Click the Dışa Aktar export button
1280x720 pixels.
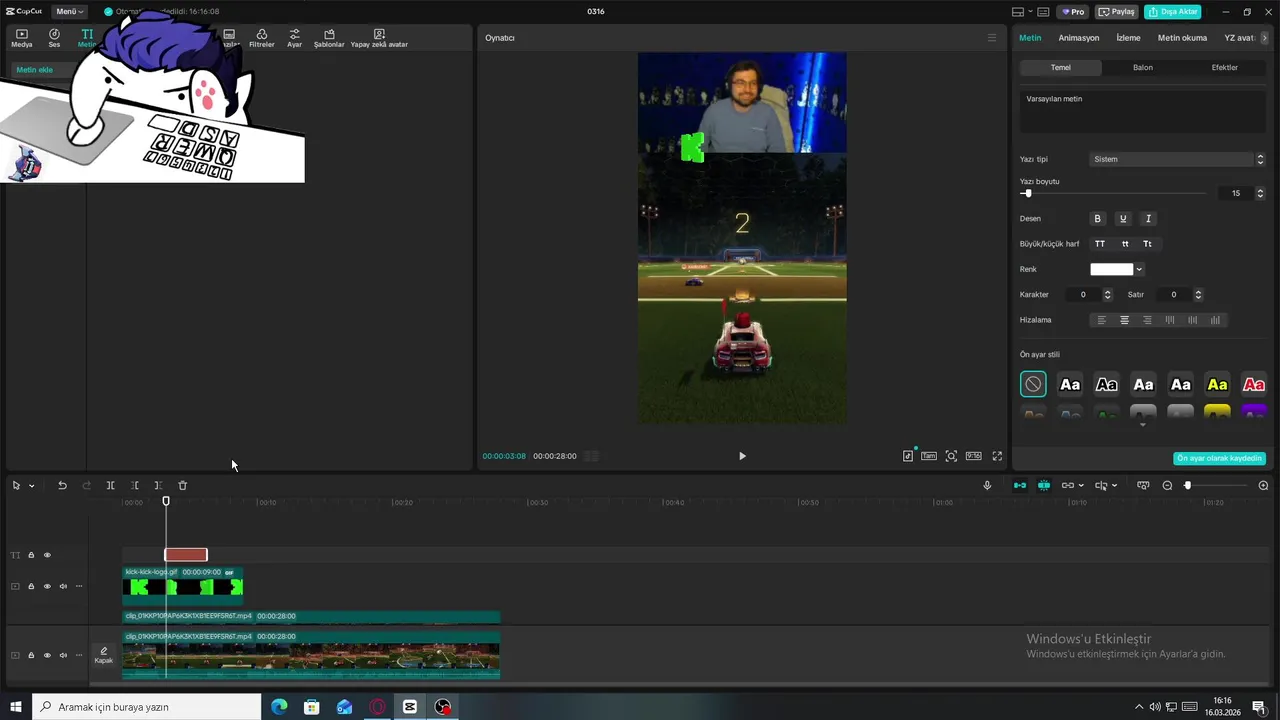pyautogui.click(x=1172, y=12)
